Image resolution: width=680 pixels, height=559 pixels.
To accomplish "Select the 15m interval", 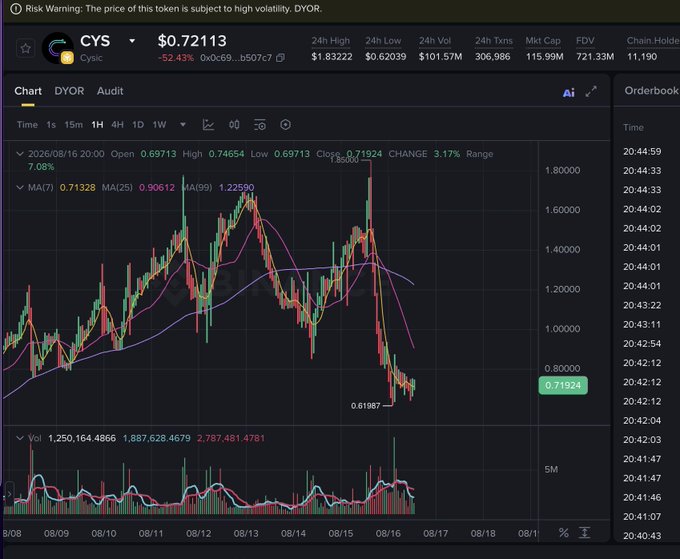I will pyautogui.click(x=73, y=125).
